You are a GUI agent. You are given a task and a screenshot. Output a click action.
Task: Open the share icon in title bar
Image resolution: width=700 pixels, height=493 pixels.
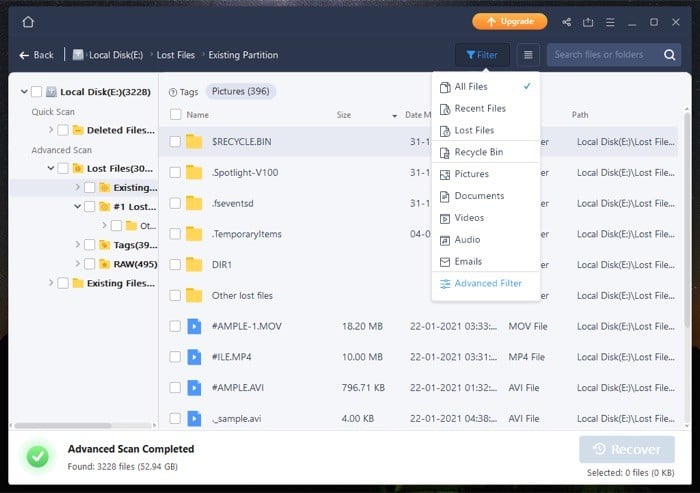pos(567,22)
